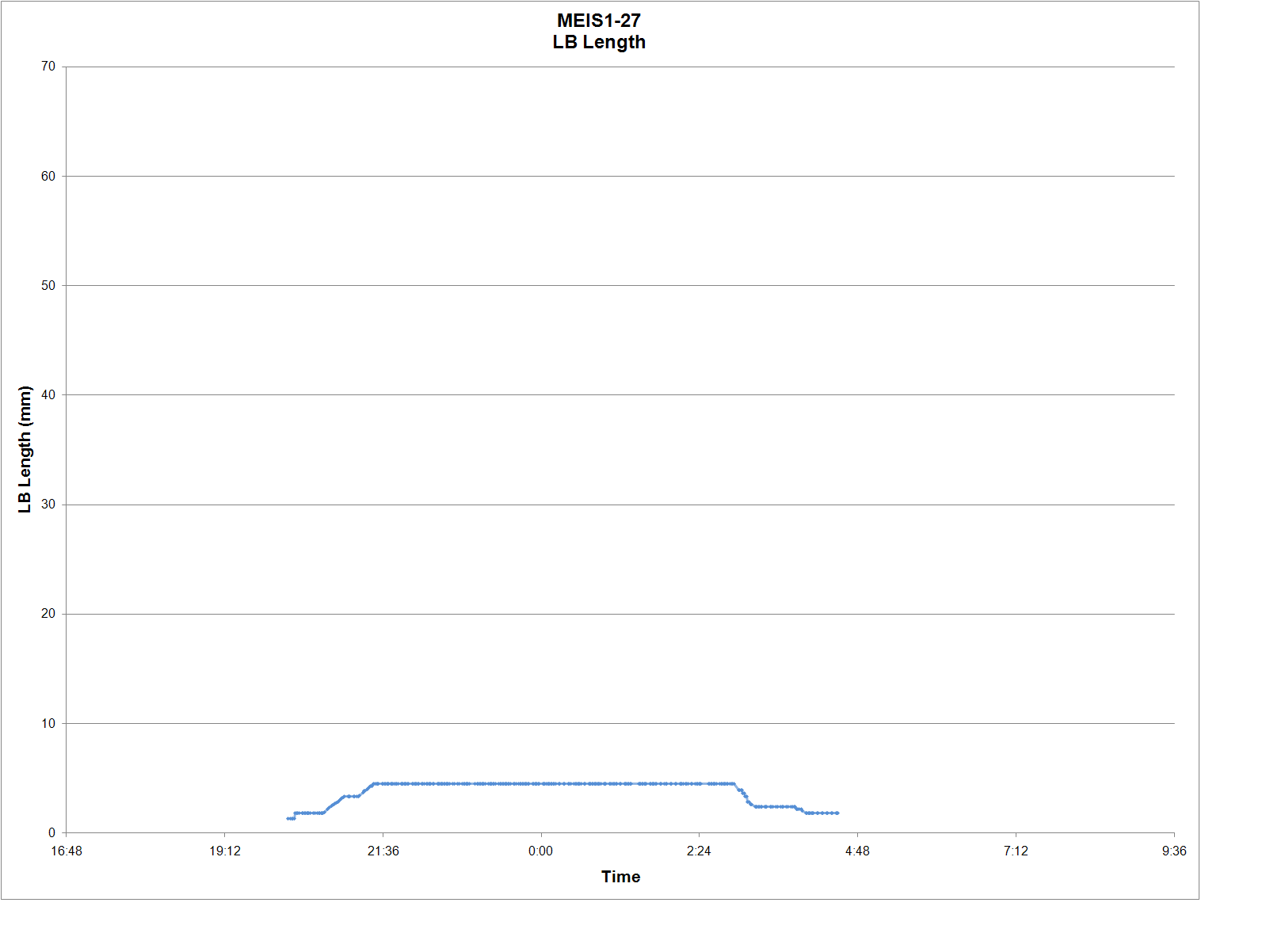Click the 16:48 label on the time axis
1266x952 pixels.
pos(67,851)
